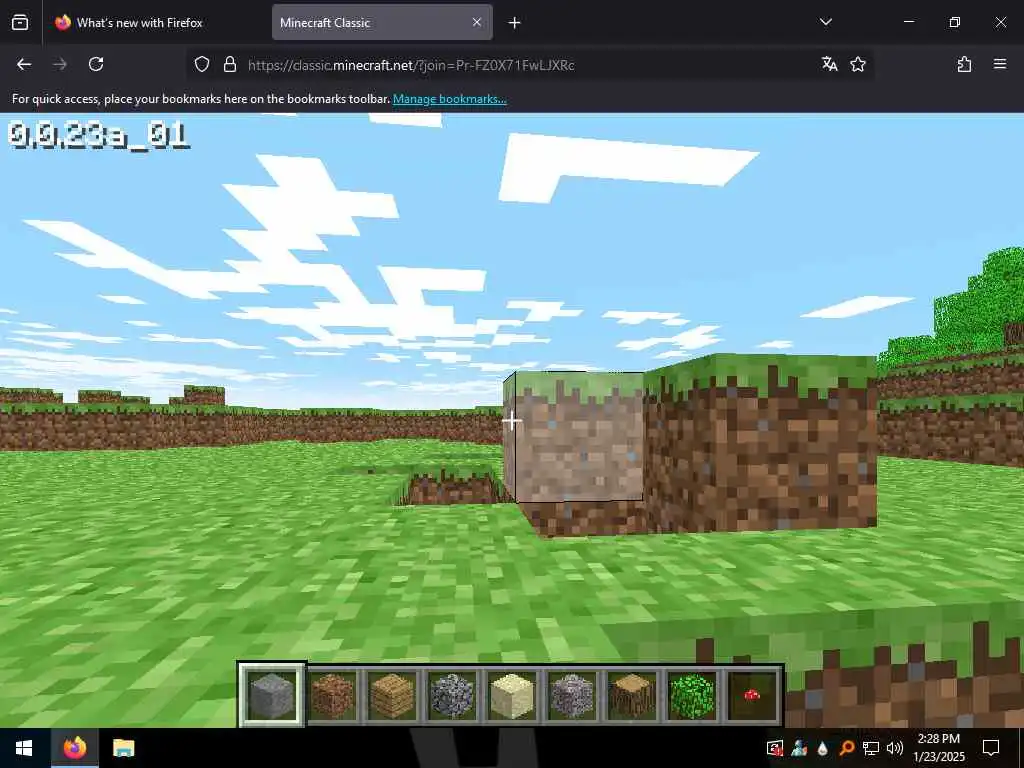The width and height of the screenshot is (1024, 768).
Task: Select the sand block in hotbar
Action: click(512, 696)
